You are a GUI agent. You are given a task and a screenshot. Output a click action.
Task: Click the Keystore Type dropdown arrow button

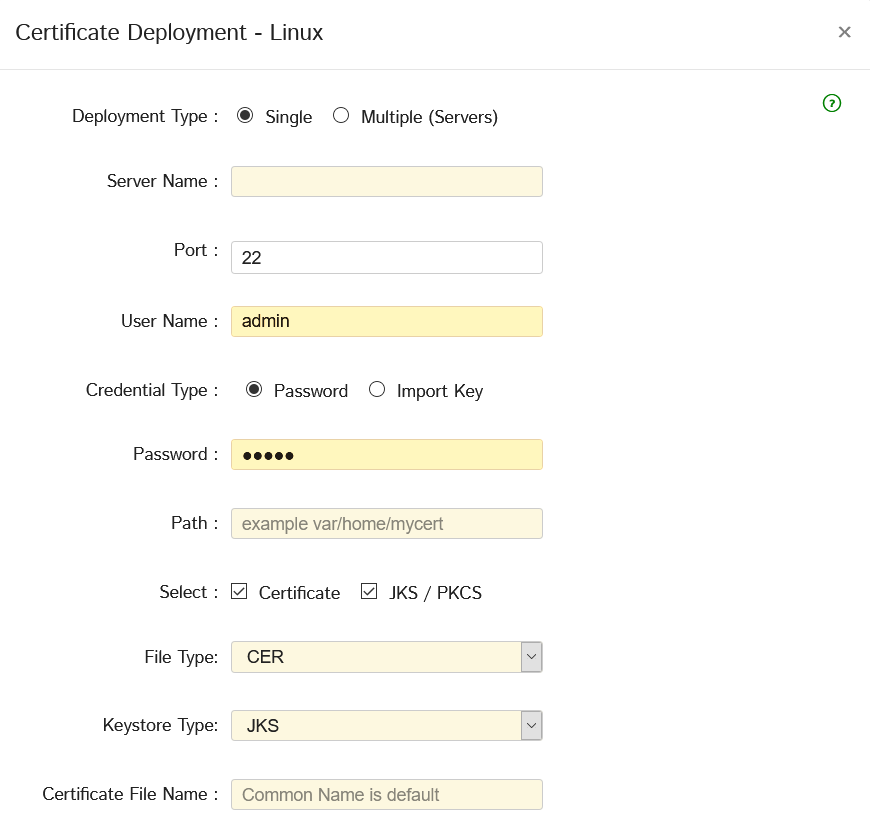532,726
